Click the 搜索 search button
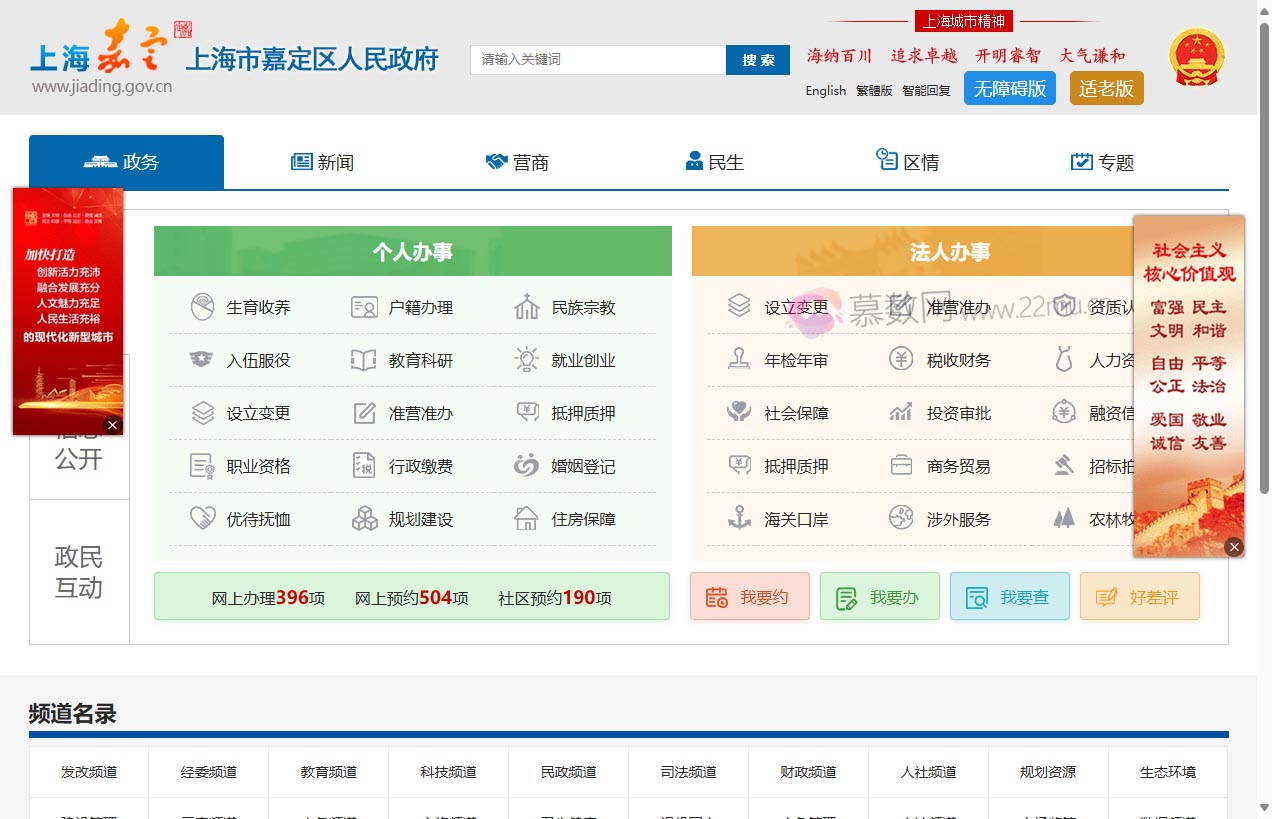Viewport: 1272px width, 819px height. point(757,60)
